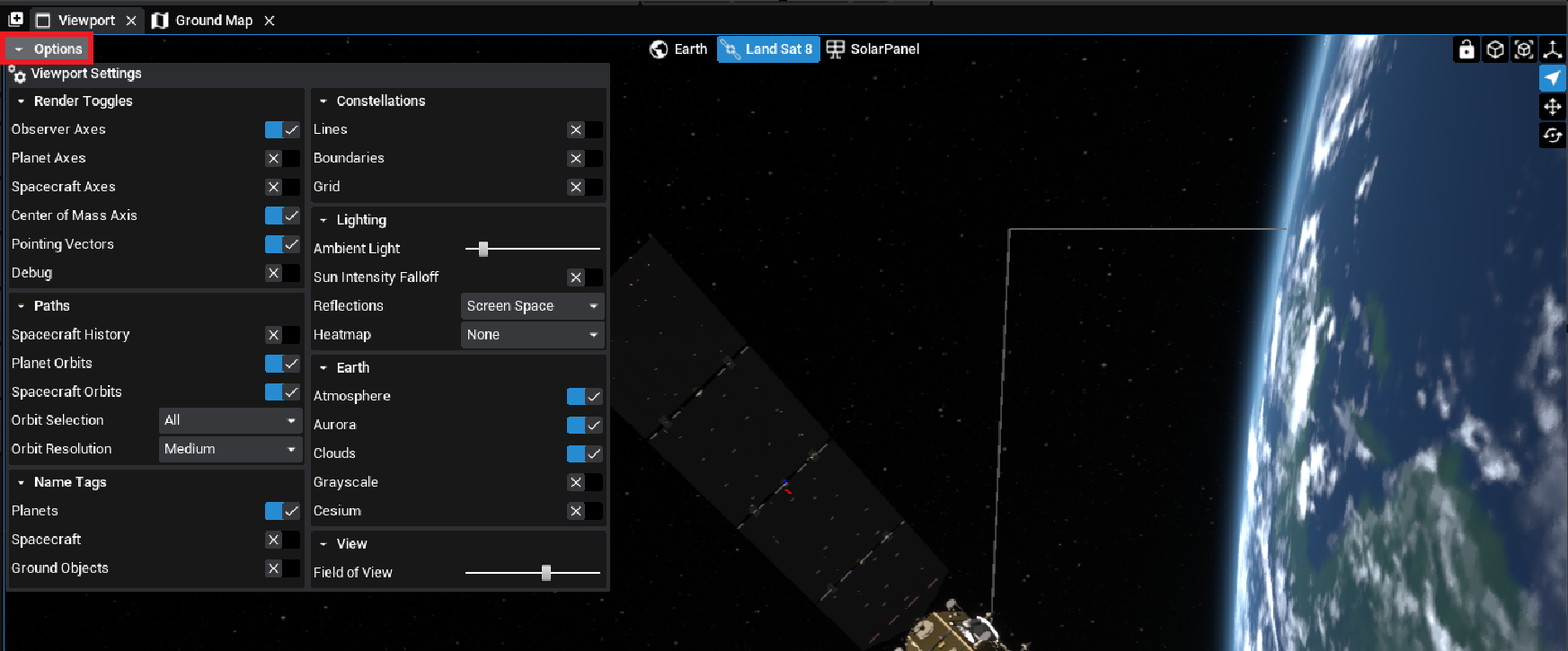Enable the Planet Axes toggle
This screenshot has height=651, width=1568.
coord(282,158)
